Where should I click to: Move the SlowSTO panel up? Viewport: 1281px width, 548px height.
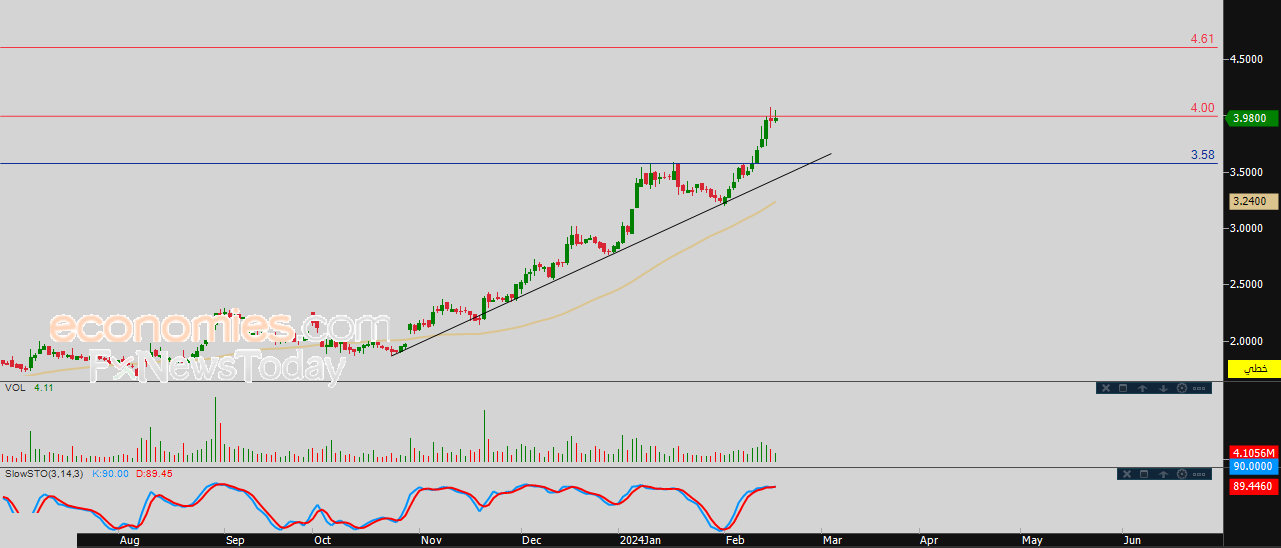[x=1163, y=474]
